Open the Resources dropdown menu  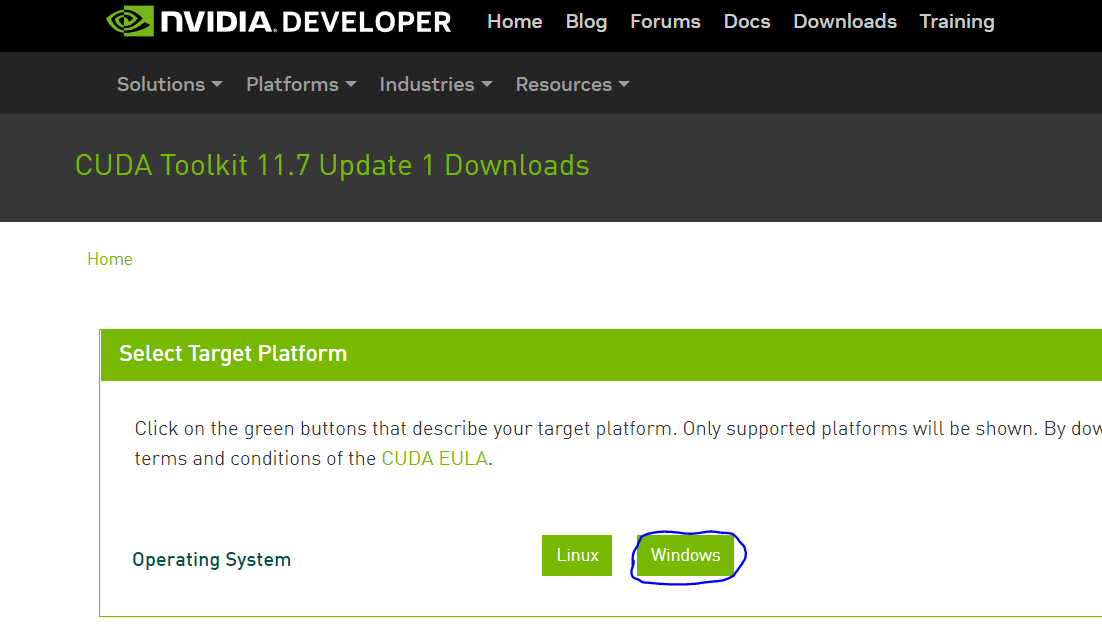572,84
